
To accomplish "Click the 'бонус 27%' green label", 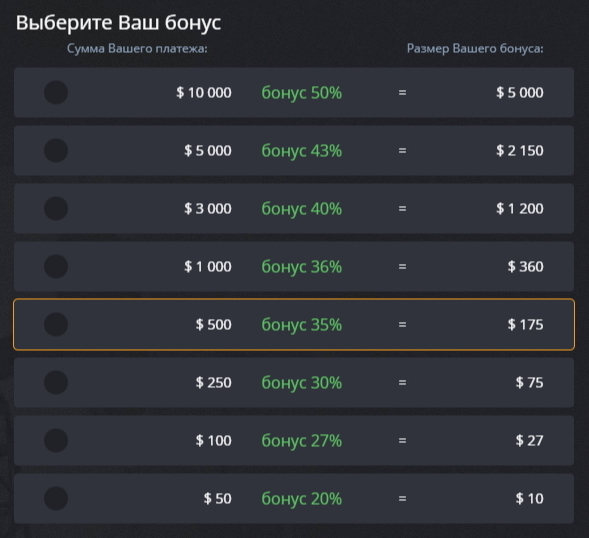I will tap(302, 441).
